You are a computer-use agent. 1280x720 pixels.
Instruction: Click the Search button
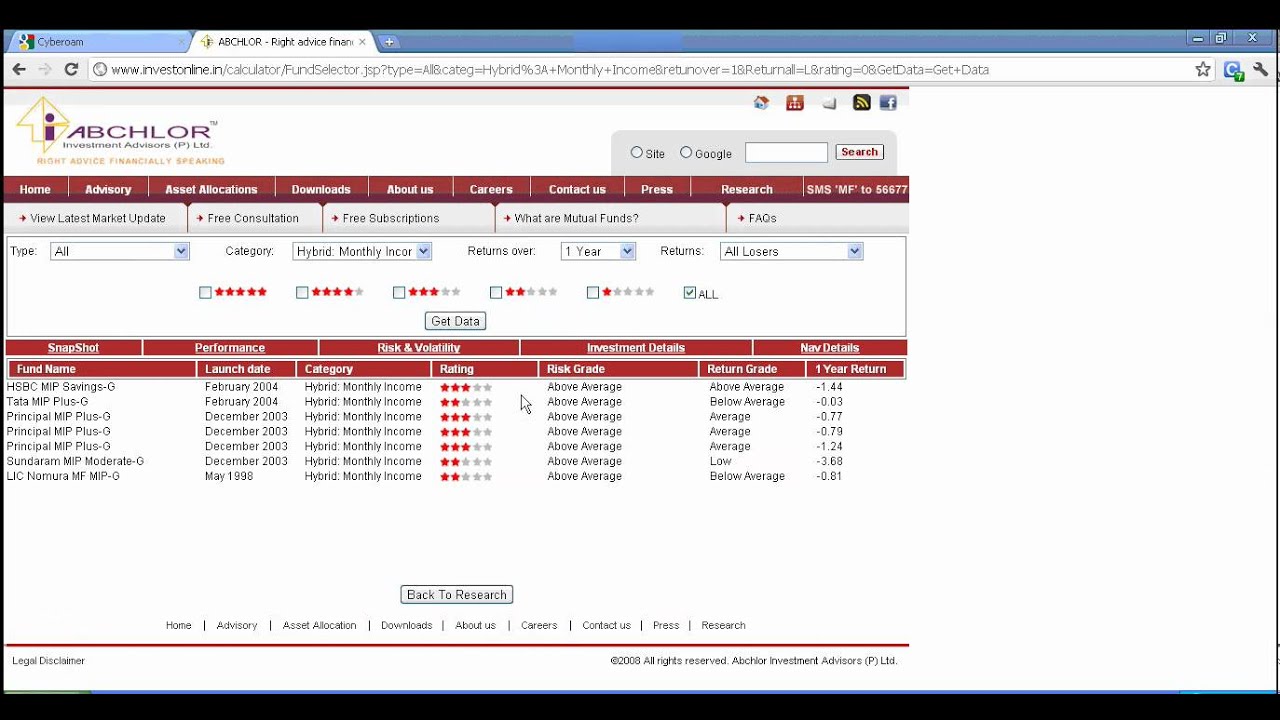coord(860,152)
